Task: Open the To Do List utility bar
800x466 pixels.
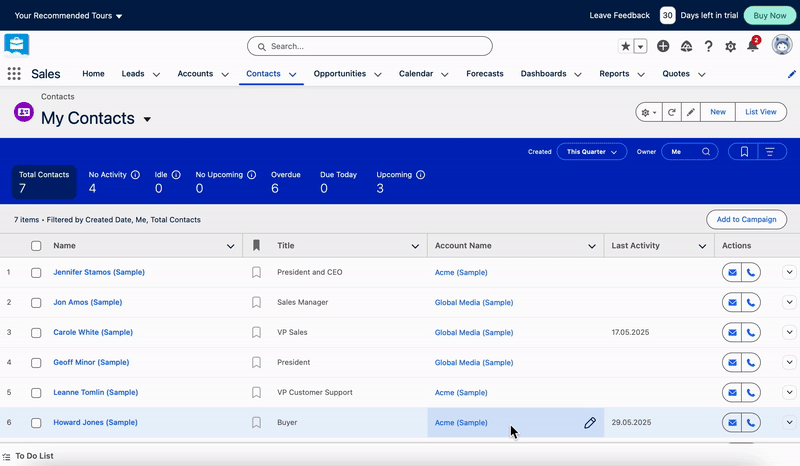Action: click(29, 456)
